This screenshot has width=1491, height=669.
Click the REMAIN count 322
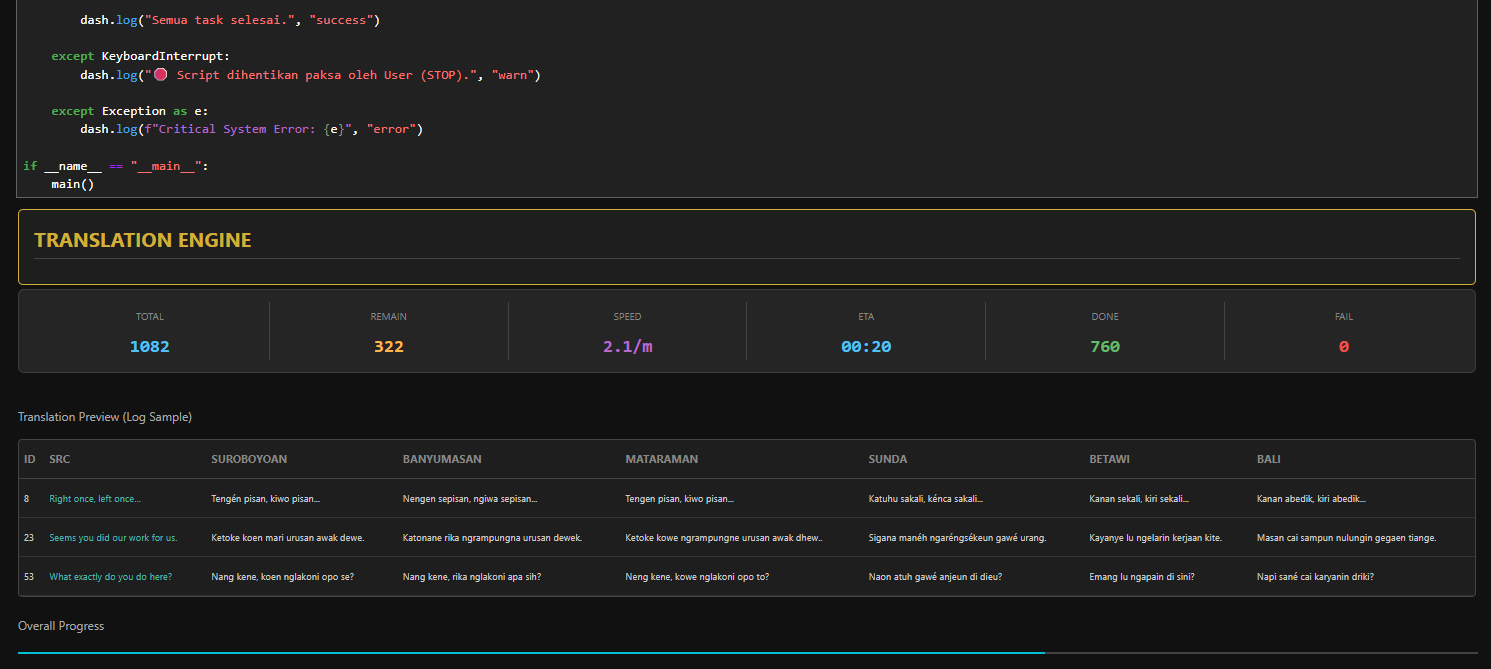(389, 347)
